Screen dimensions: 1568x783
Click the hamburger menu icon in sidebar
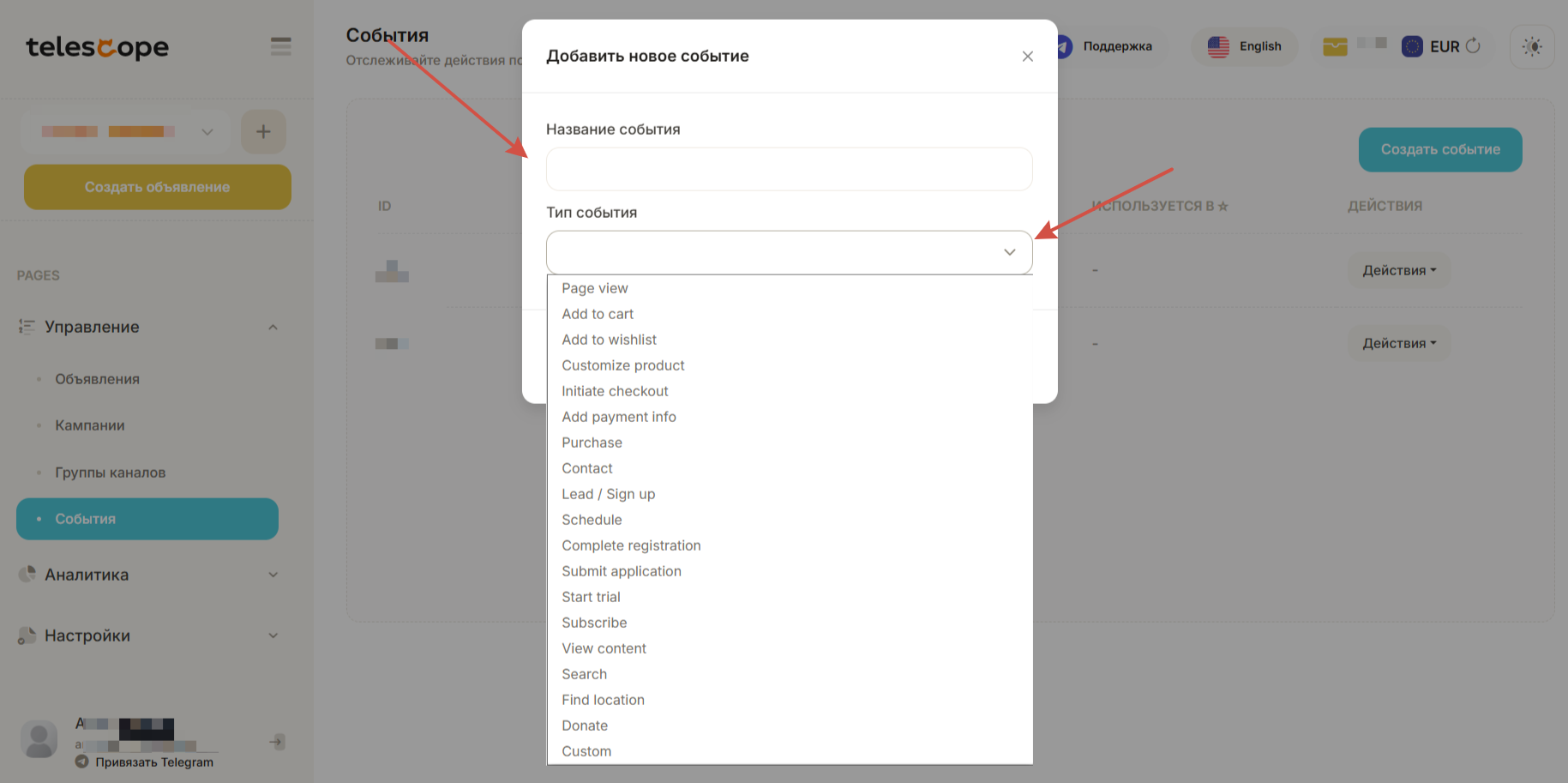click(x=280, y=46)
